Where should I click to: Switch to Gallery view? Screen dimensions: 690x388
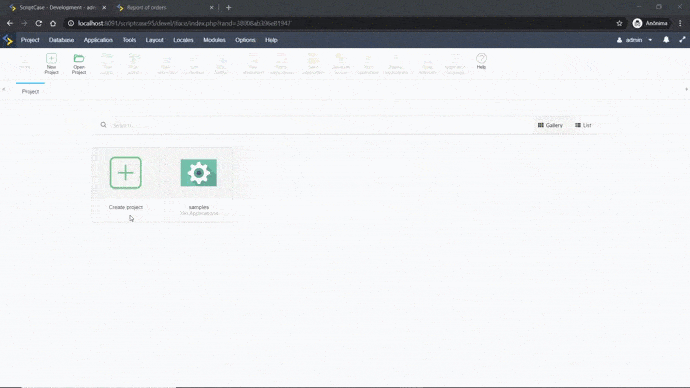tap(550, 125)
